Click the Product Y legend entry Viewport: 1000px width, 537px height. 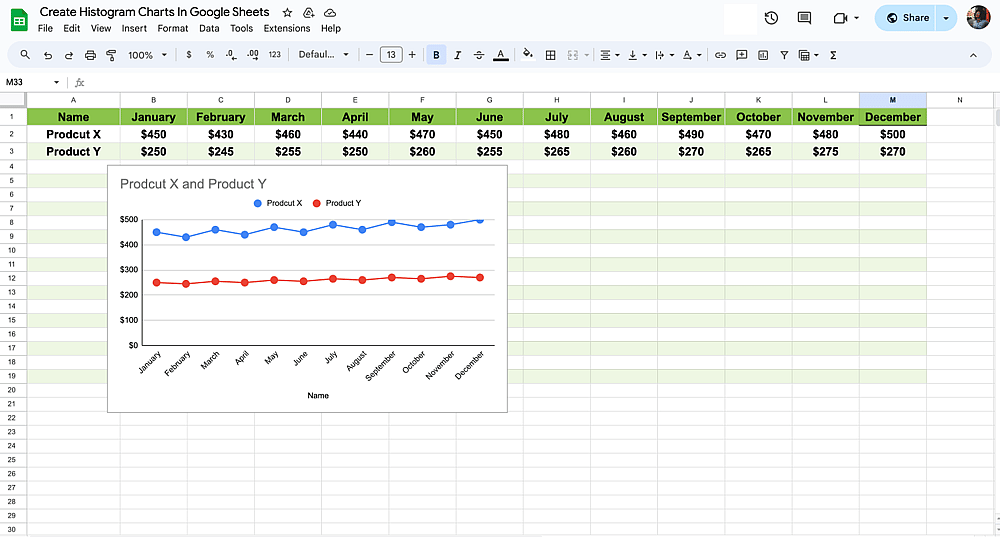[337, 203]
